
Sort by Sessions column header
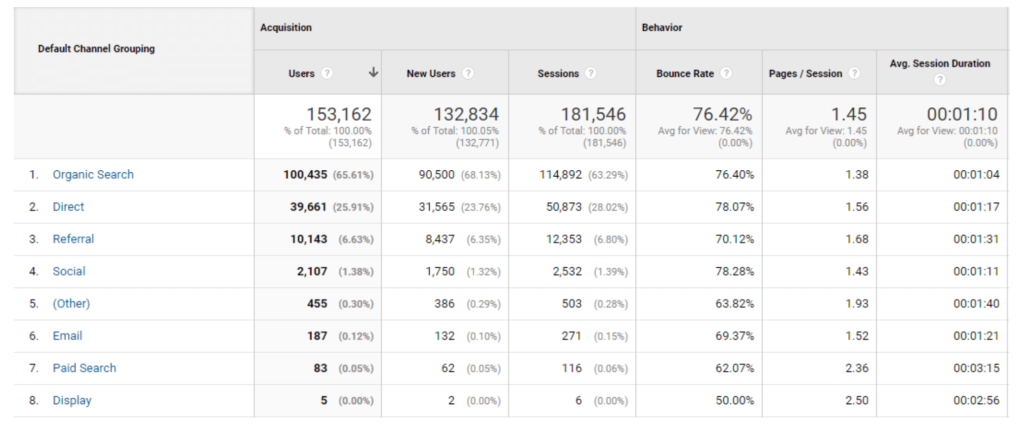click(558, 74)
